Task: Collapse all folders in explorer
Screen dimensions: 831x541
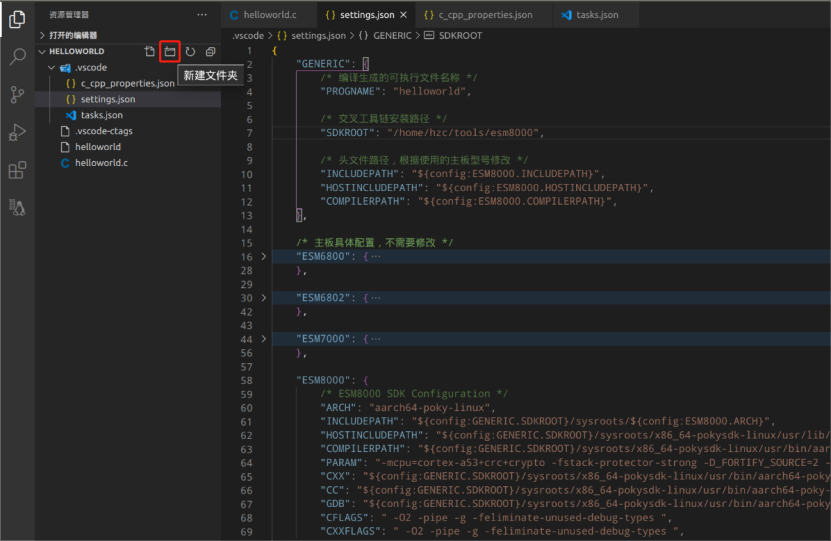Action: pos(210,51)
